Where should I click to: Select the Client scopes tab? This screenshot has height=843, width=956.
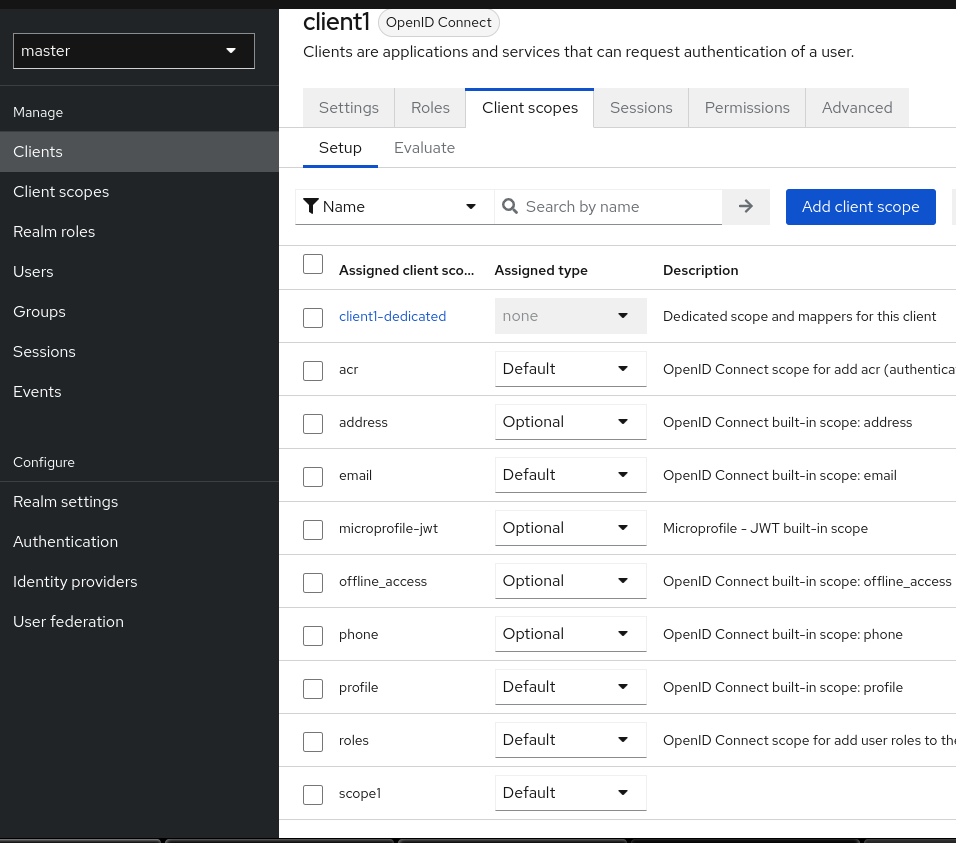[529, 108]
